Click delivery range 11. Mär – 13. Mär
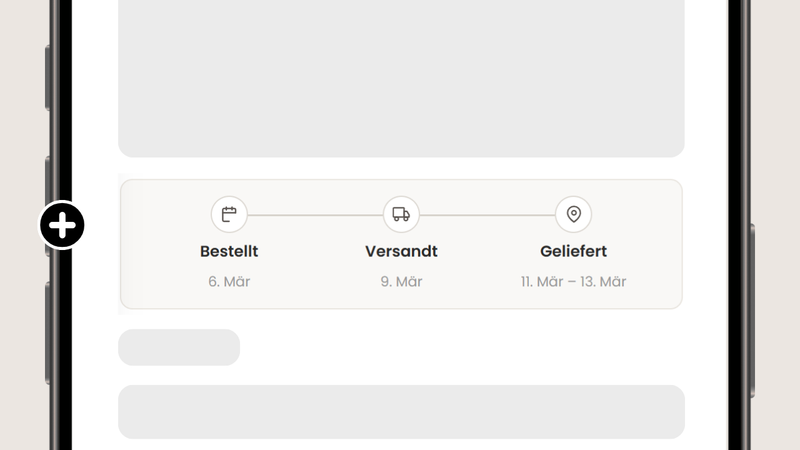Image resolution: width=800 pixels, height=450 pixels. point(573,282)
